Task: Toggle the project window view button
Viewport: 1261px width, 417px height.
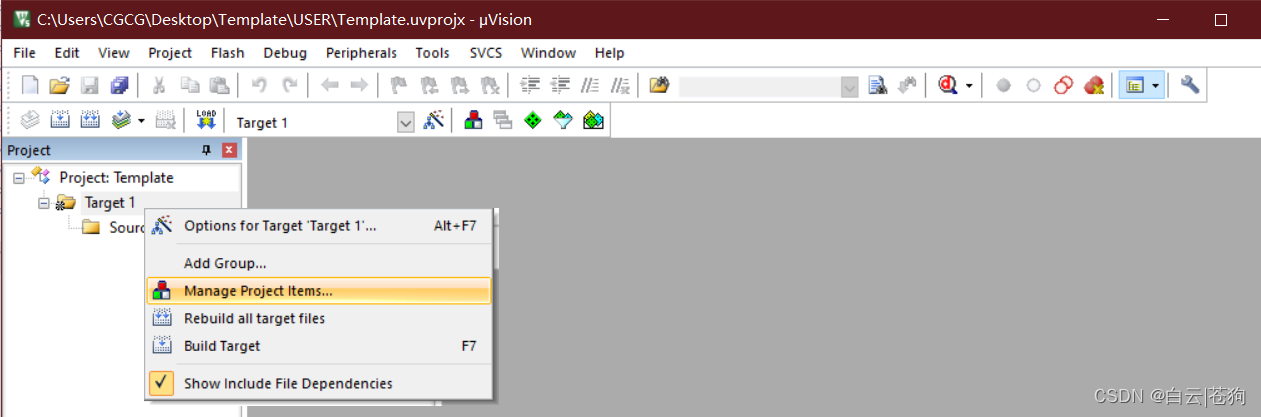Action: point(1134,86)
